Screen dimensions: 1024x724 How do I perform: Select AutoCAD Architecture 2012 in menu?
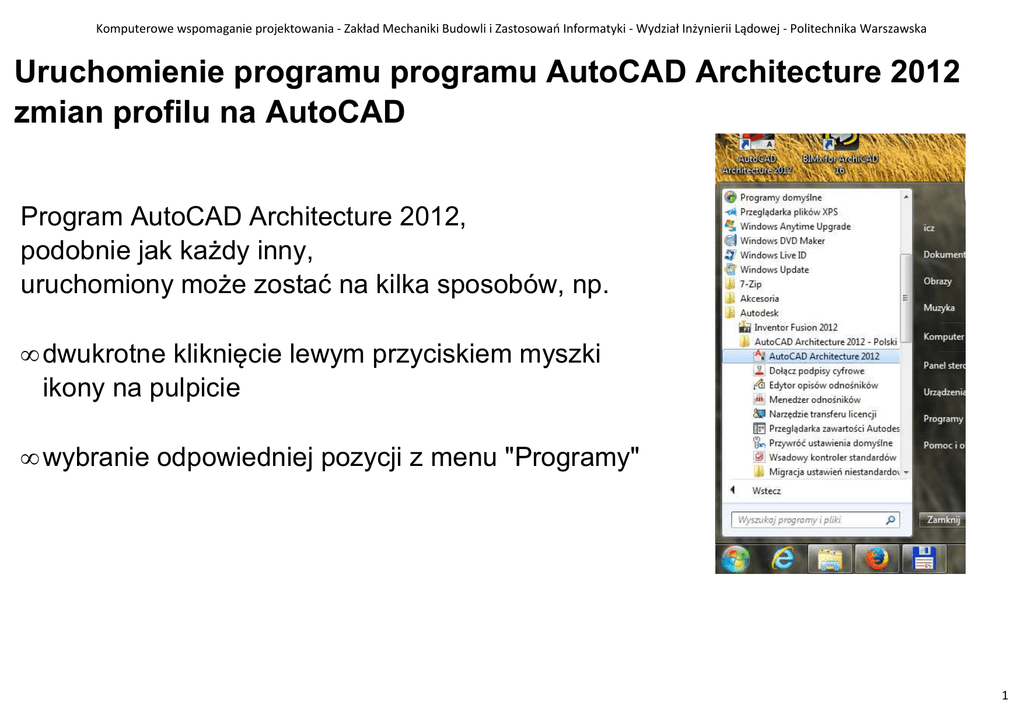click(823, 356)
